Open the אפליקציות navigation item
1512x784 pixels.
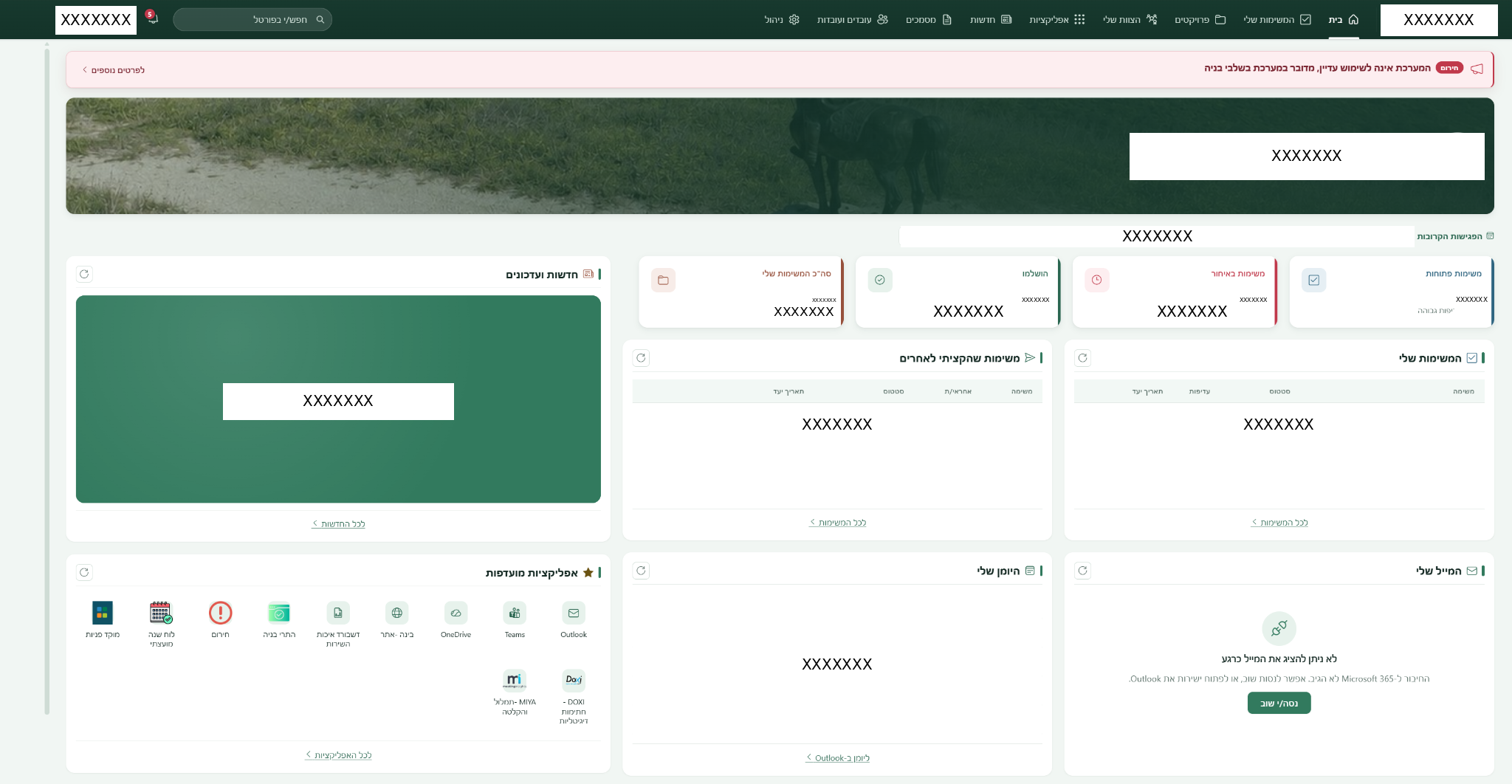click(1056, 20)
